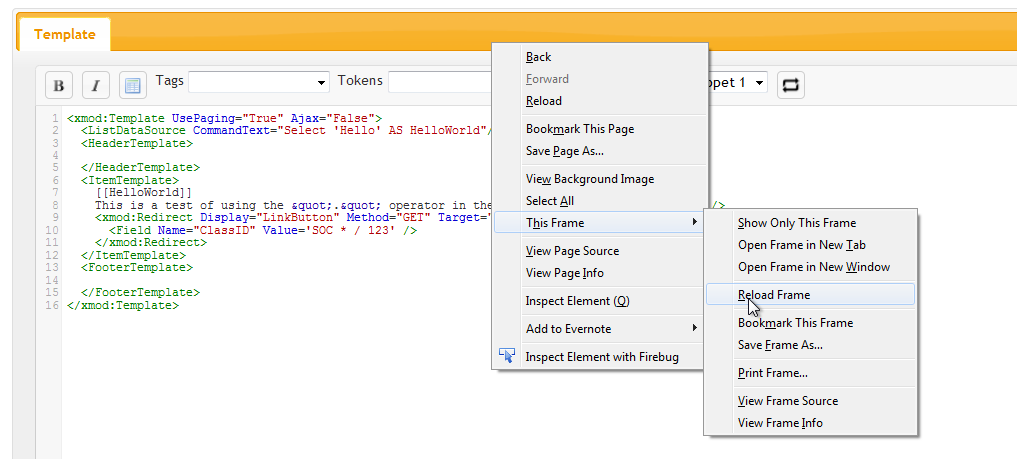
Task: Expand This Frame submenu
Action: click(599, 223)
